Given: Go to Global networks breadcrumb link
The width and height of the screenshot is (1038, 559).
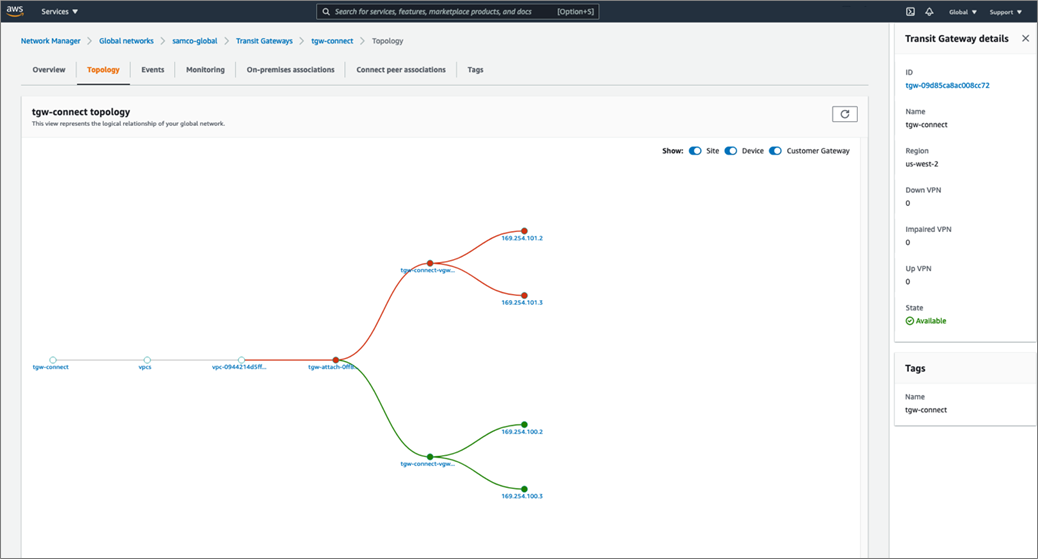Looking at the screenshot, I should 126,41.
